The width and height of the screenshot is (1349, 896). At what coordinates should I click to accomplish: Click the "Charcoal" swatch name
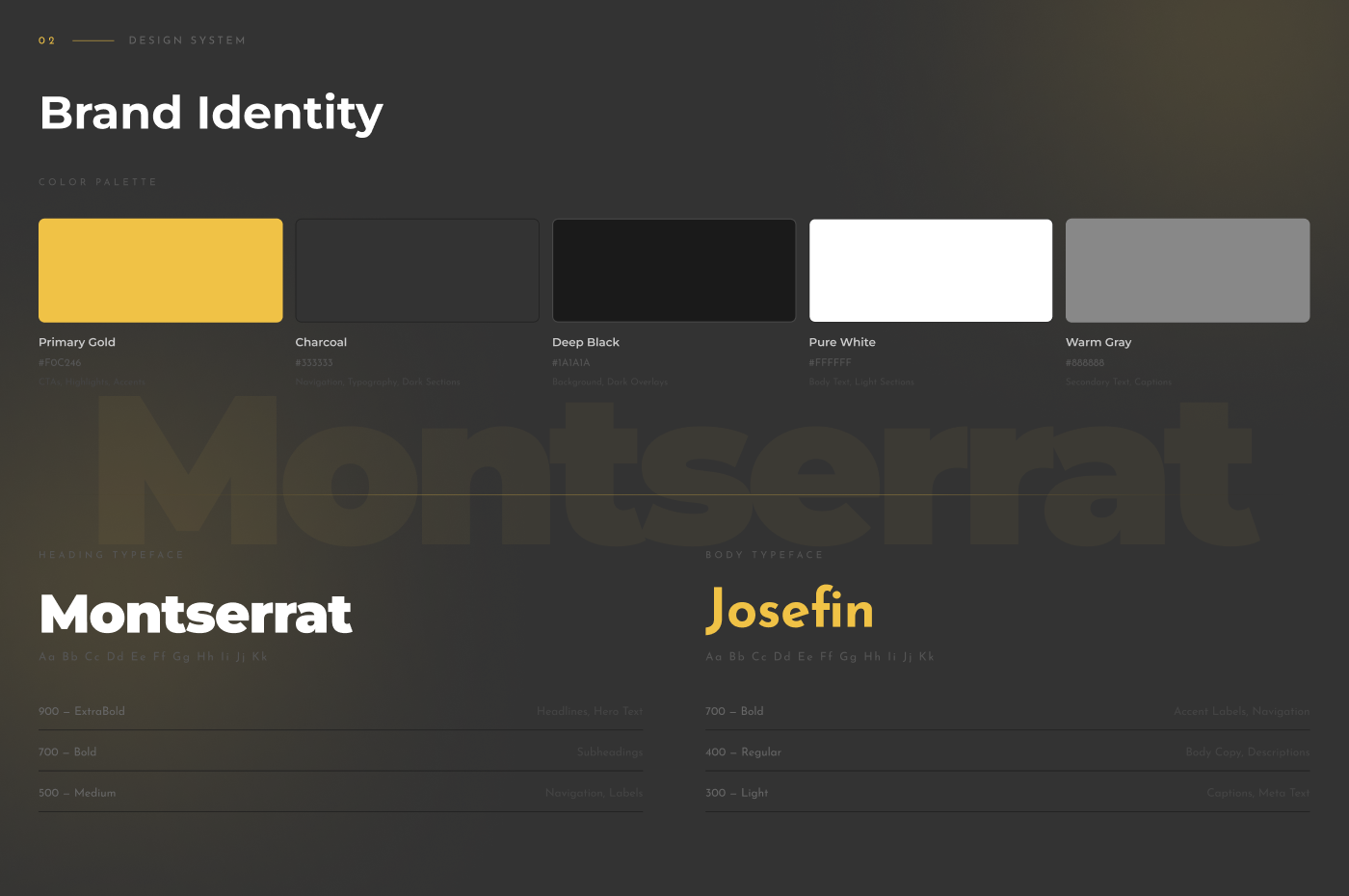321,342
